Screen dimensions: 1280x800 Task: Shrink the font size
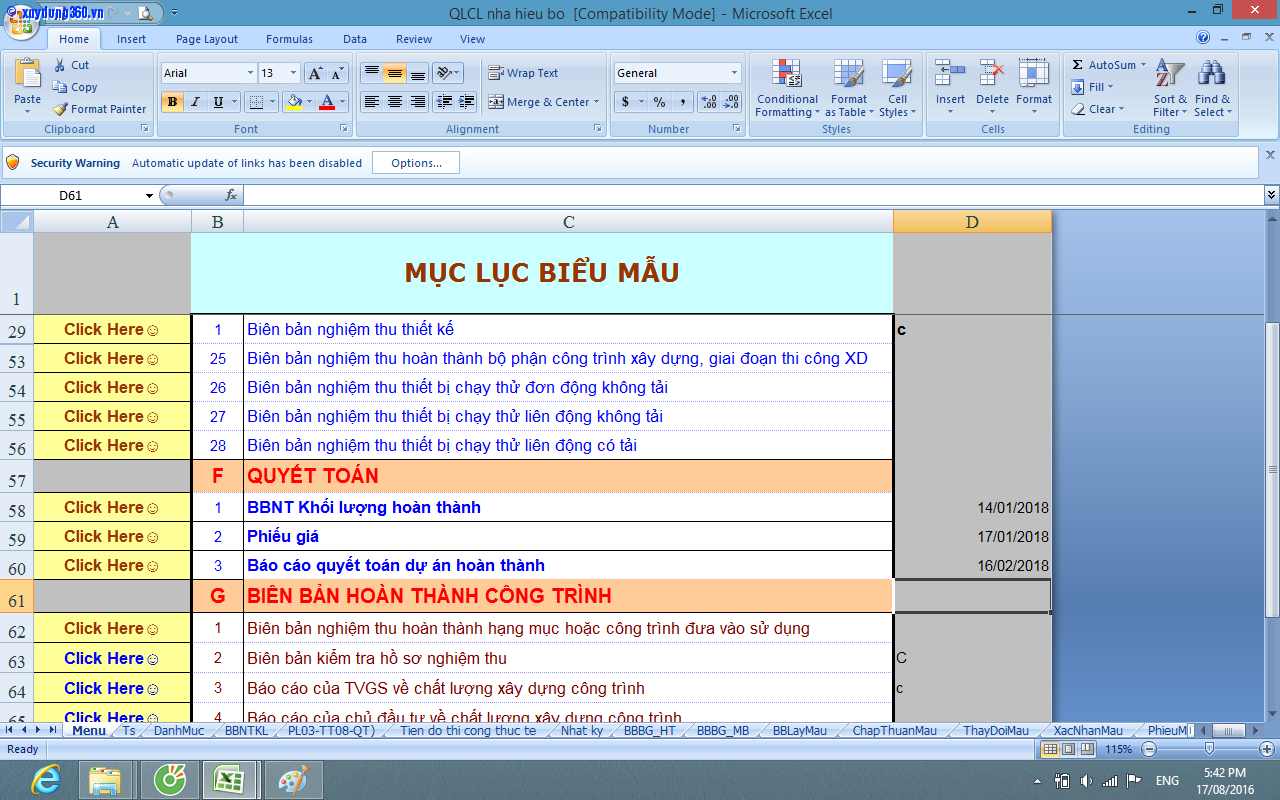pyautogui.click(x=337, y=73)
